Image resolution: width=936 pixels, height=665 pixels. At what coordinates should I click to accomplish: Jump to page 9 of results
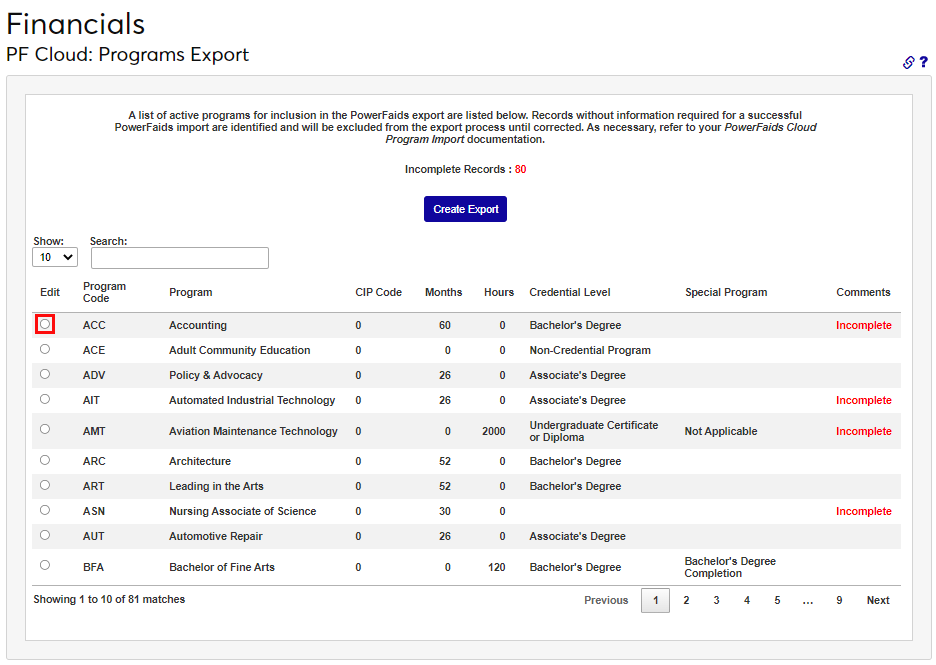point(839,601)
